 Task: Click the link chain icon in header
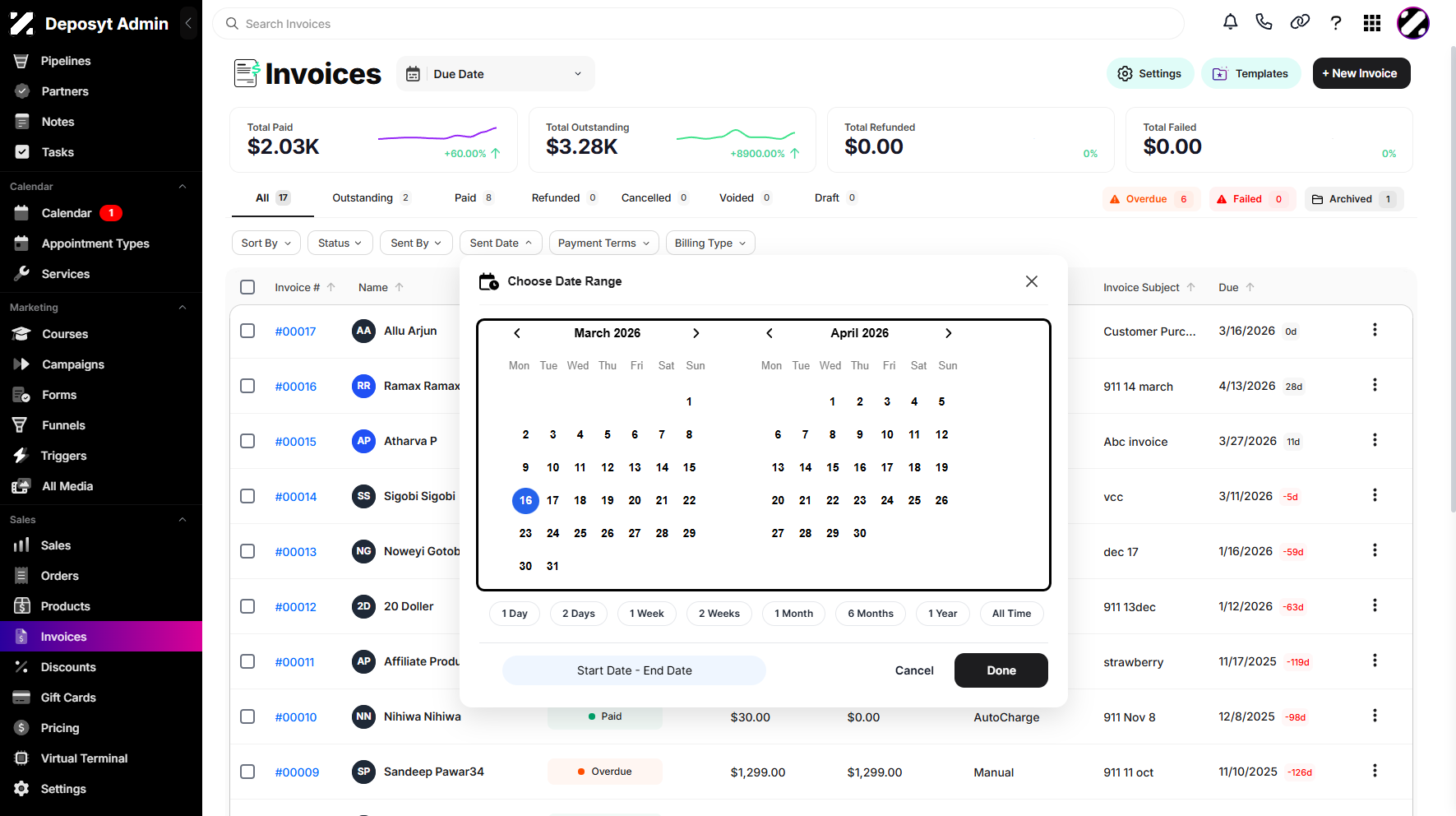1300,23
